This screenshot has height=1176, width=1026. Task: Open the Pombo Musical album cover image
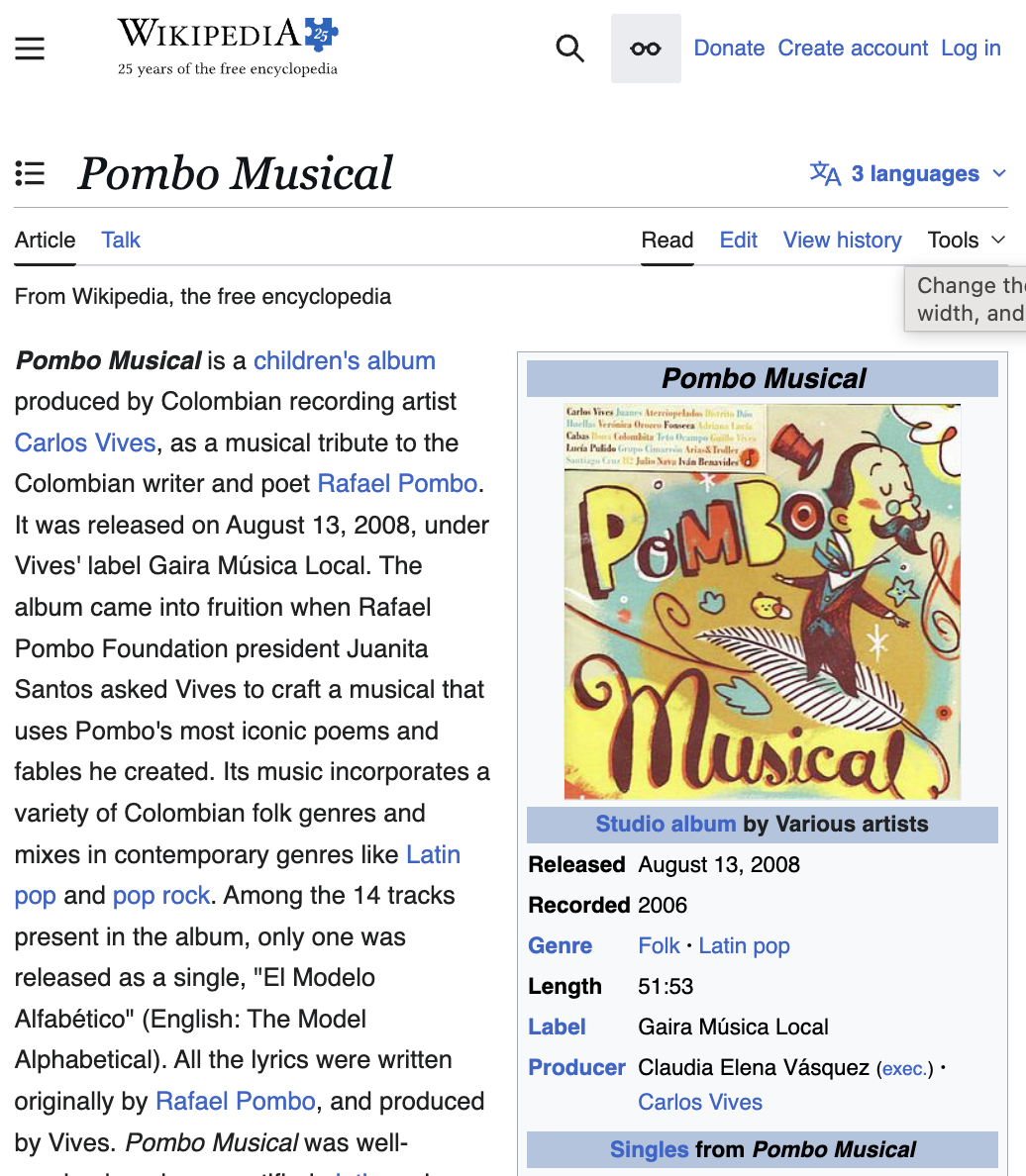763,602
